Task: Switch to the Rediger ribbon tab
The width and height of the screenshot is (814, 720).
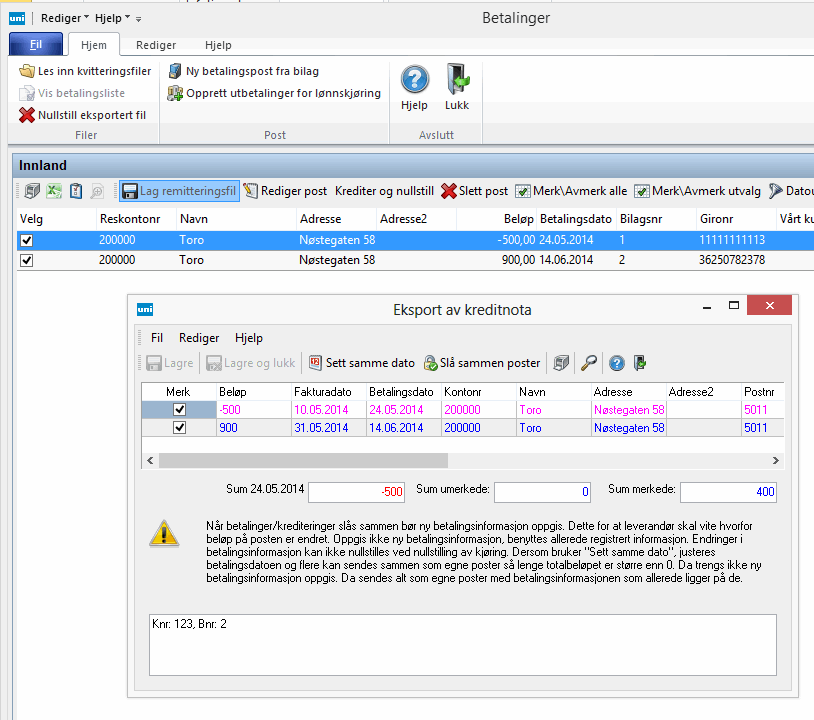Action: point(156,45)
